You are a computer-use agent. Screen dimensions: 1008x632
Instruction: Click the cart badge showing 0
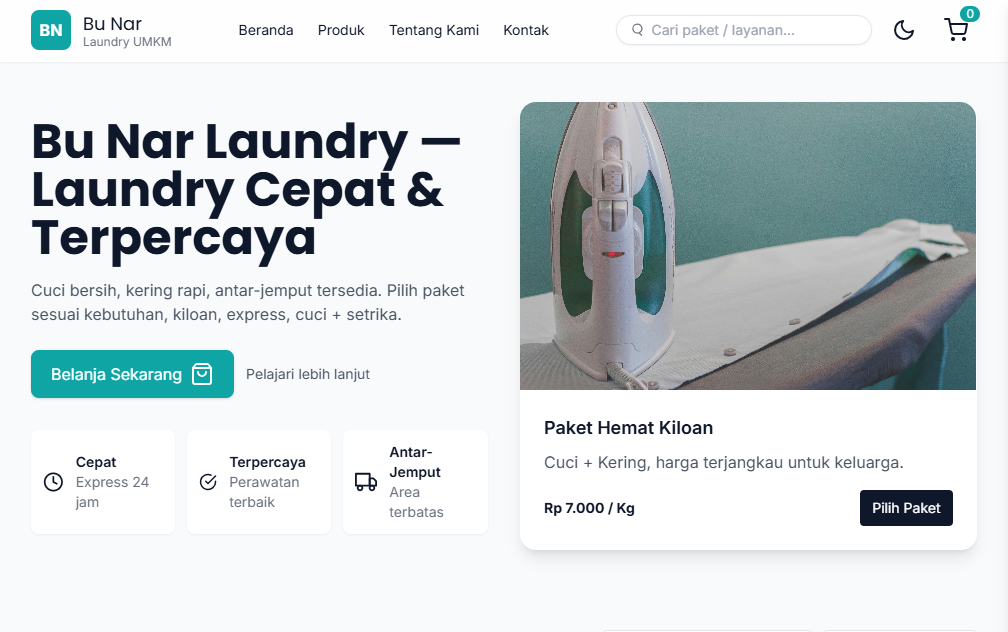pyautogui.click(x=969, y=14)
